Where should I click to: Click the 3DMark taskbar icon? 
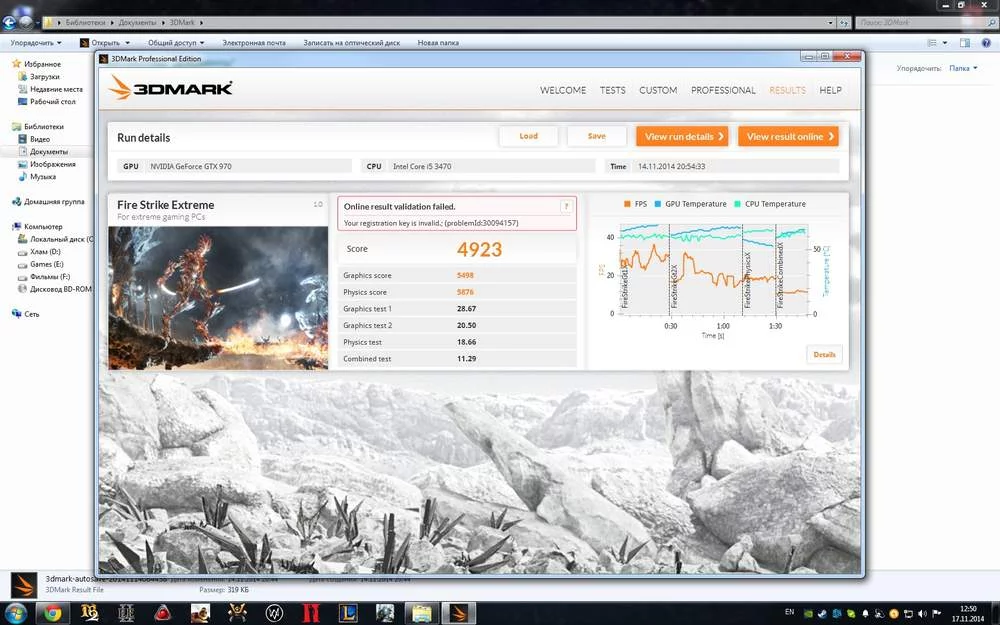(x=459, y=614)
